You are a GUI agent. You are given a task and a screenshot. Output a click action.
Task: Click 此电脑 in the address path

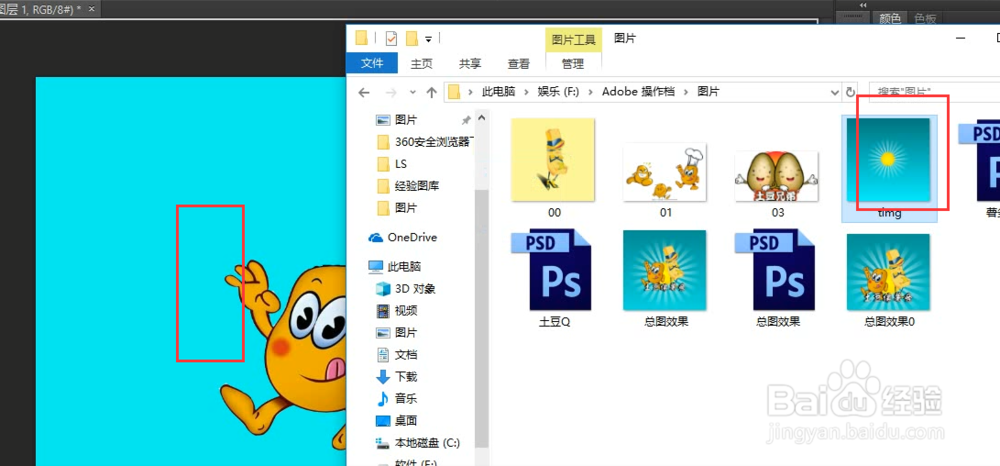point(499,92)
